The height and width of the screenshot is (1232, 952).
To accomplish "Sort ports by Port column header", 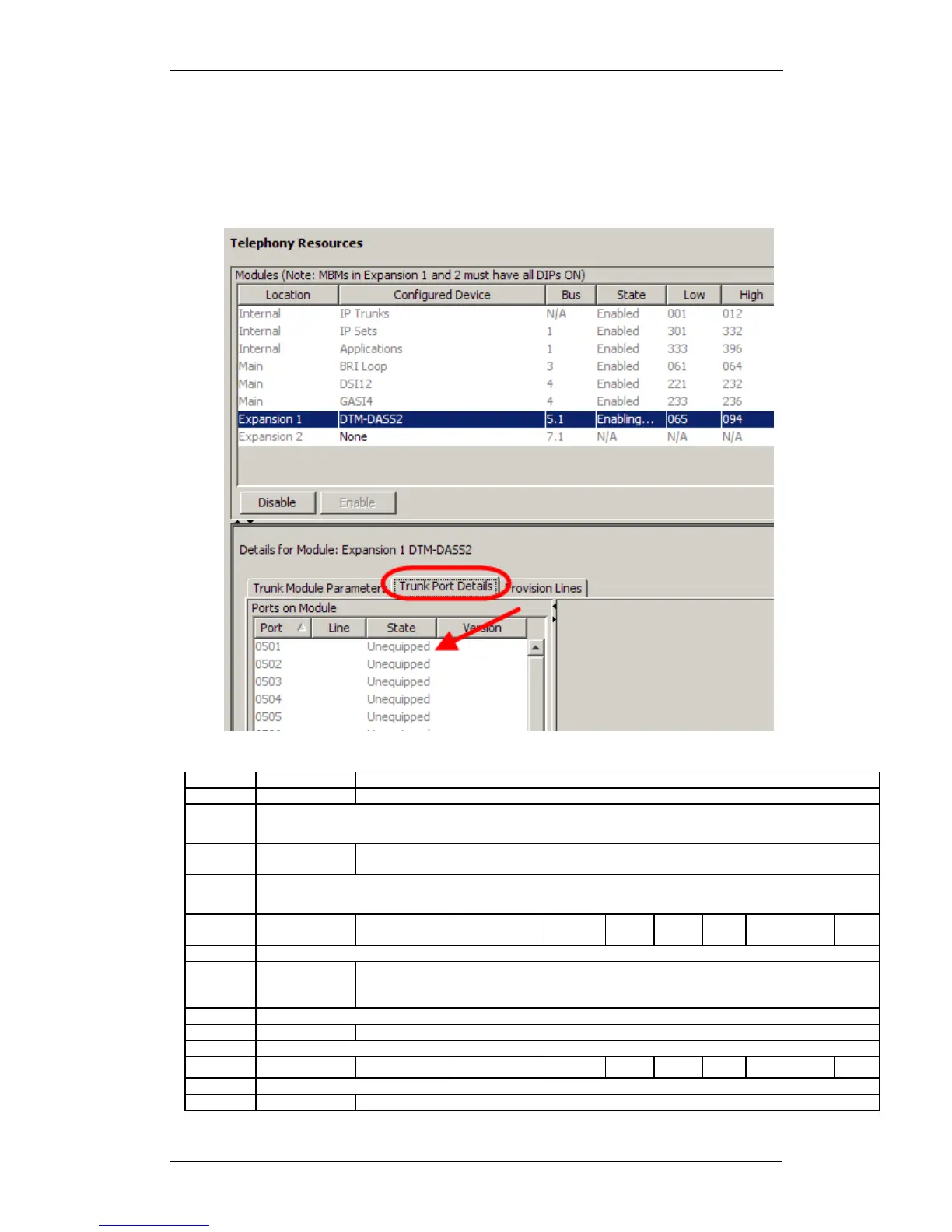I will [x=282, y=628].
